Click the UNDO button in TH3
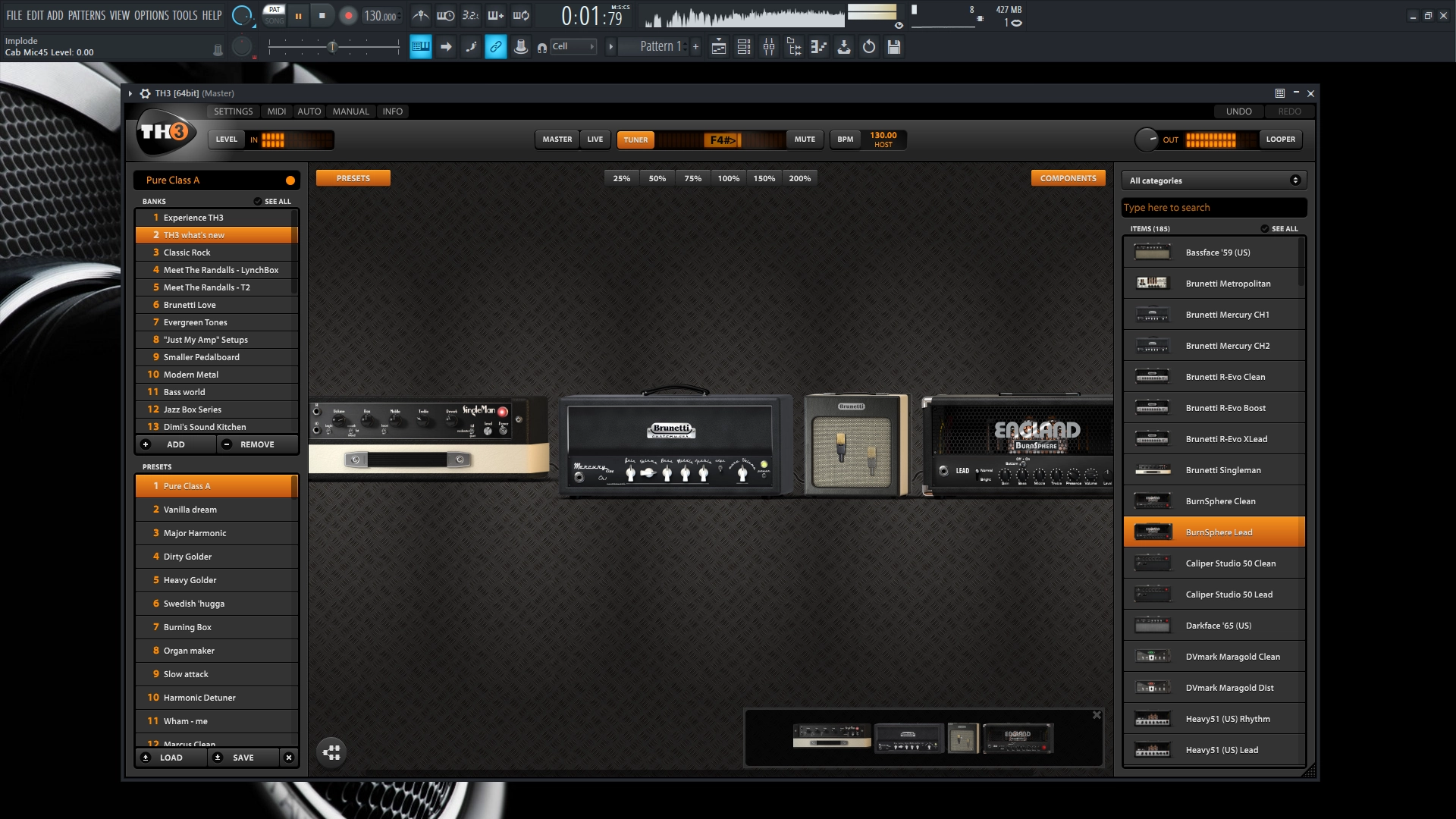The height and width of the screenshot is (819, 1456). point(1239,111)
